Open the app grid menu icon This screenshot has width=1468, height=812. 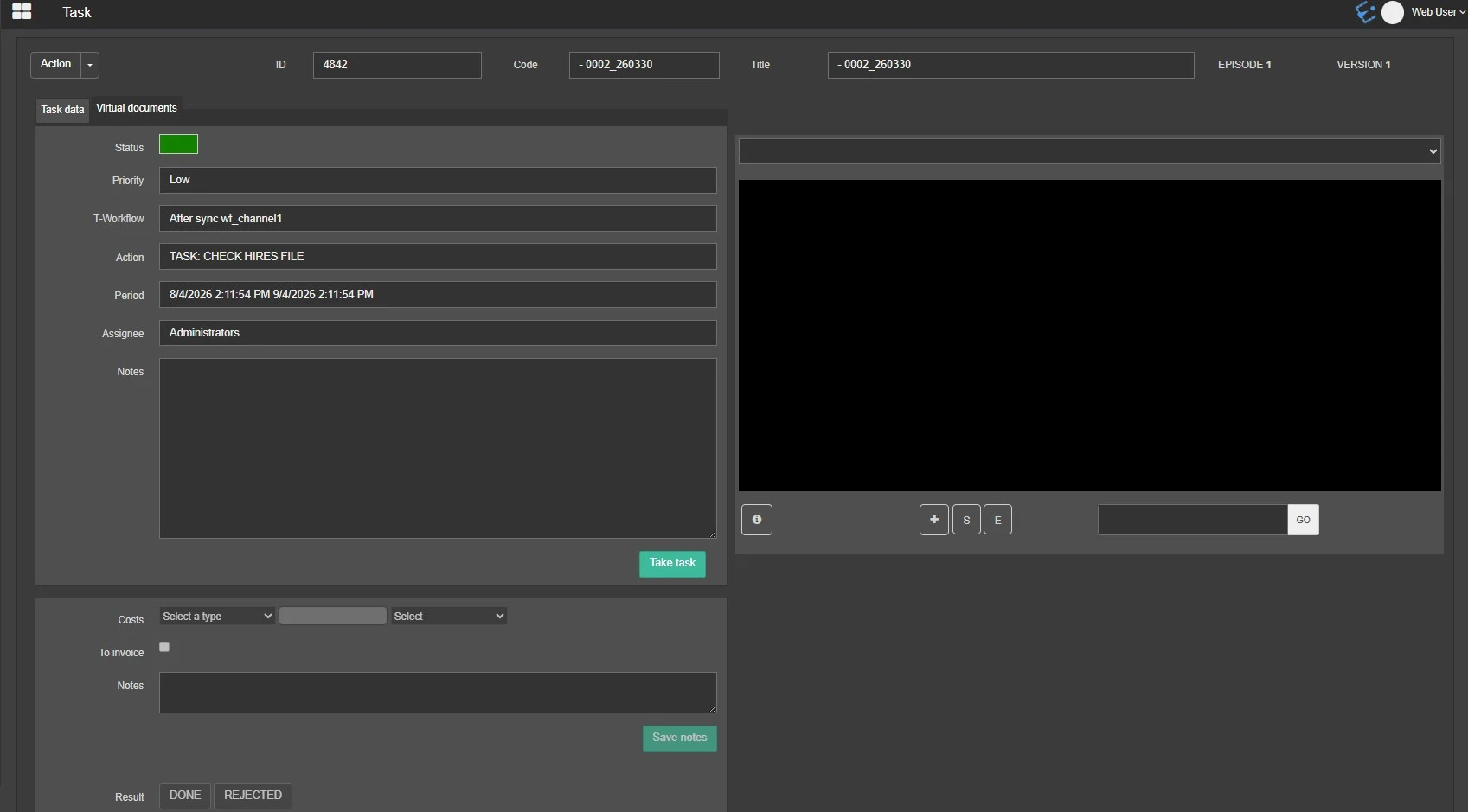tap(22, 11)
